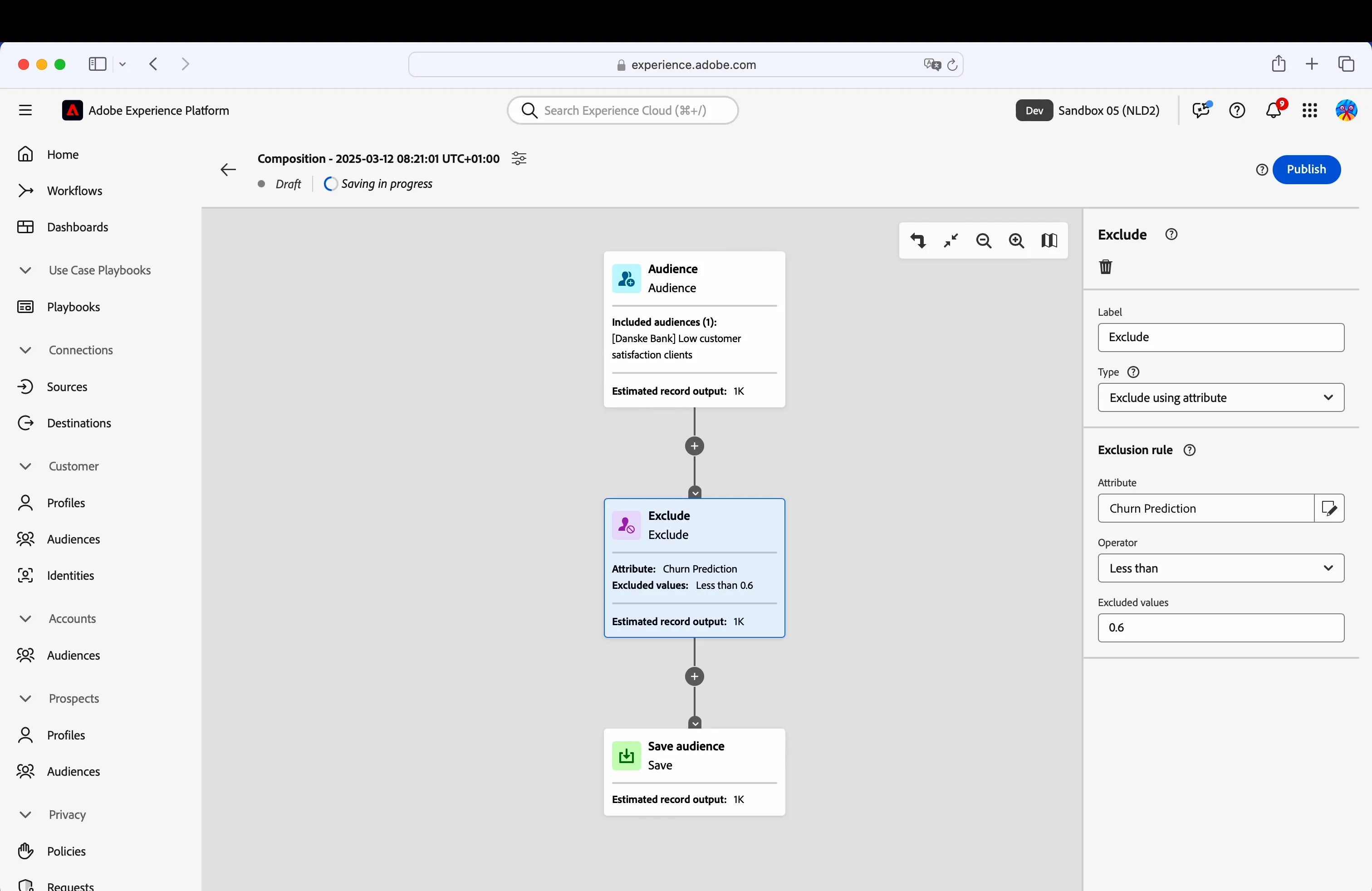The image size is (1372, 891).
Task: Add activity between Exclude and Save audience
Action: click(695, 676)
